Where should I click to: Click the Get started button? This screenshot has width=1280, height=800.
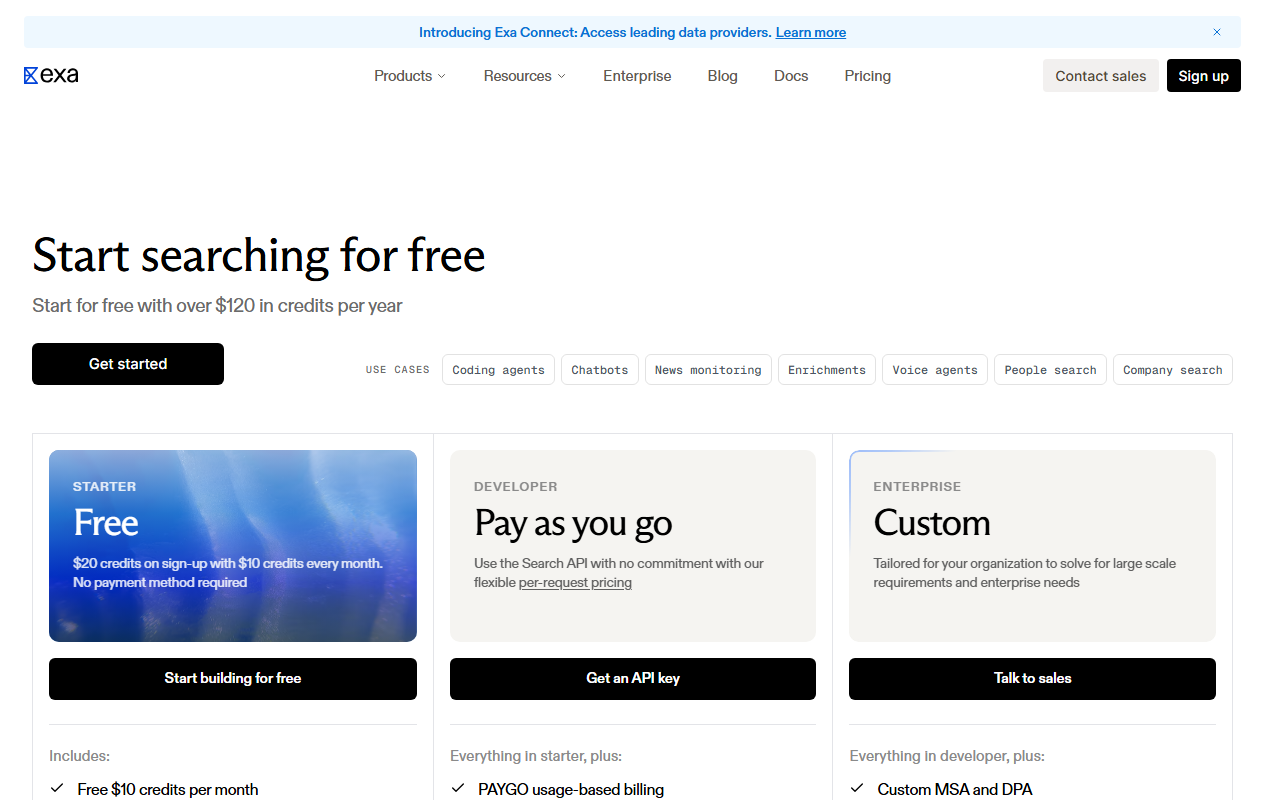click(128, 364)
